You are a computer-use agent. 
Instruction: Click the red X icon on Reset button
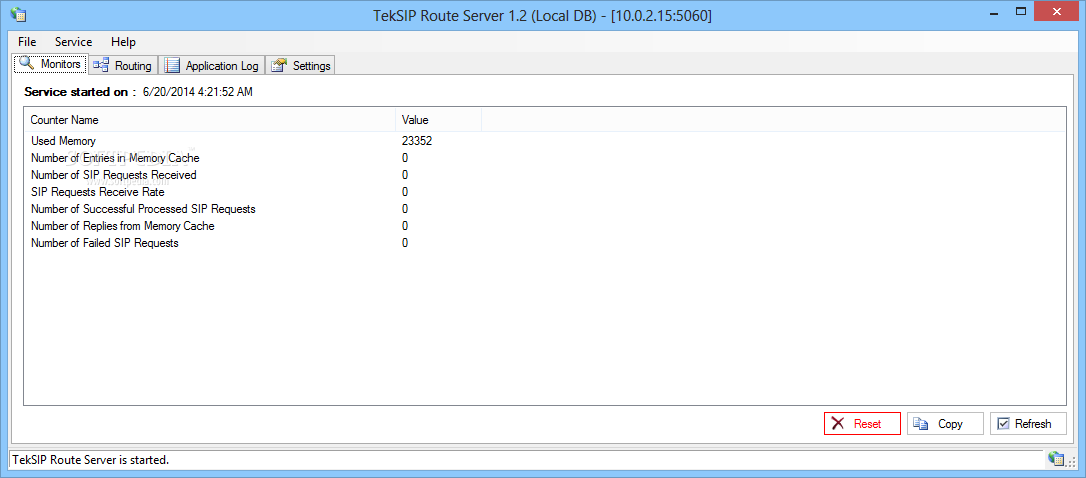point(838,424)
